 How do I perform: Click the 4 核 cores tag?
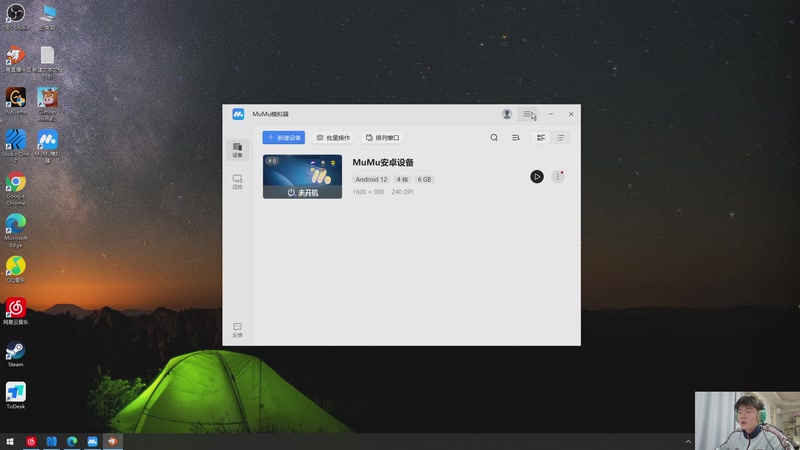402,180
